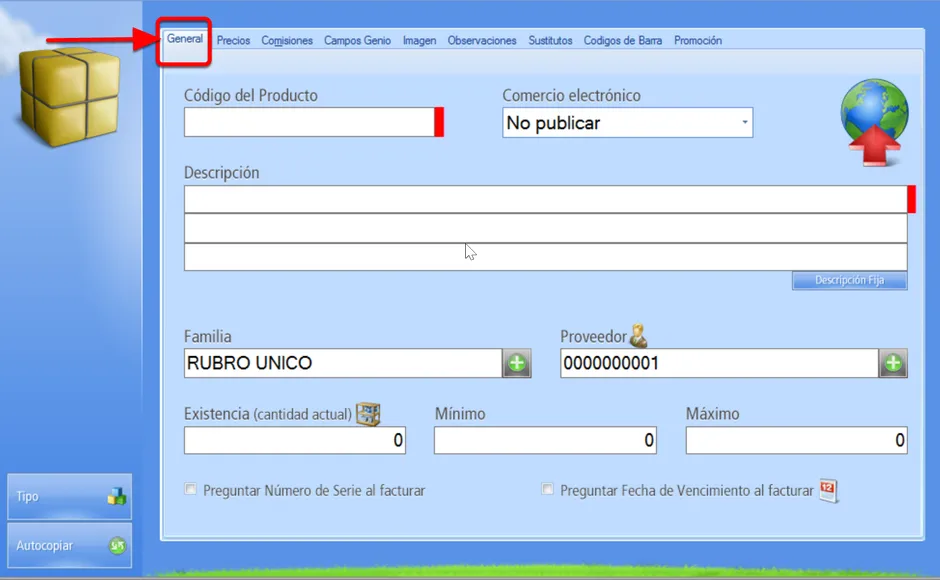This screenshot has height=580, width=940.
Task: Focus the Mínimo field
Action: [546, 440]
